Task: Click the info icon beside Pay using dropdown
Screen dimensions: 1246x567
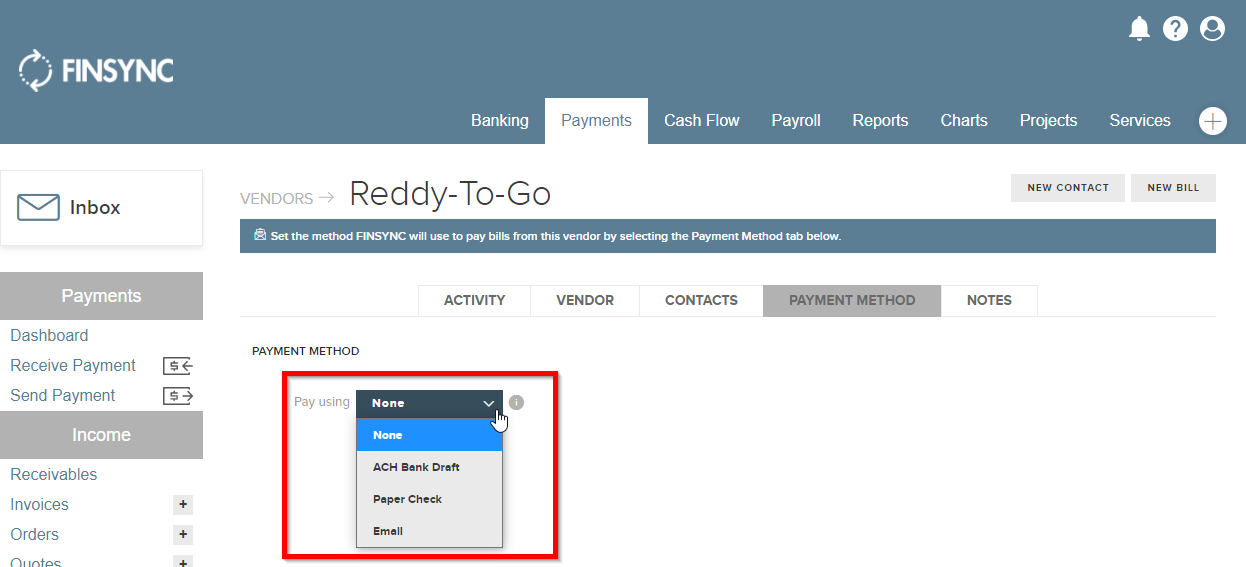Action: [516, 403]
